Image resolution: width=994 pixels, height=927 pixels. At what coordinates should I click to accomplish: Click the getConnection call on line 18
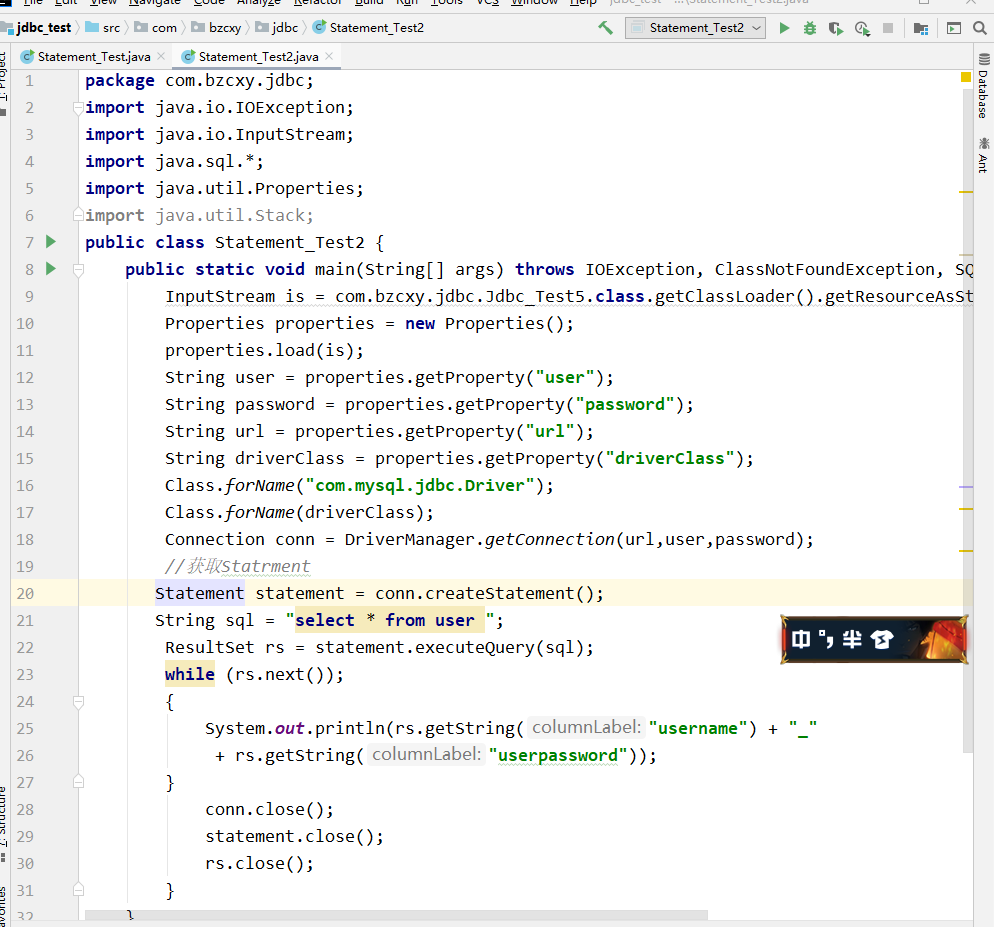549,540
